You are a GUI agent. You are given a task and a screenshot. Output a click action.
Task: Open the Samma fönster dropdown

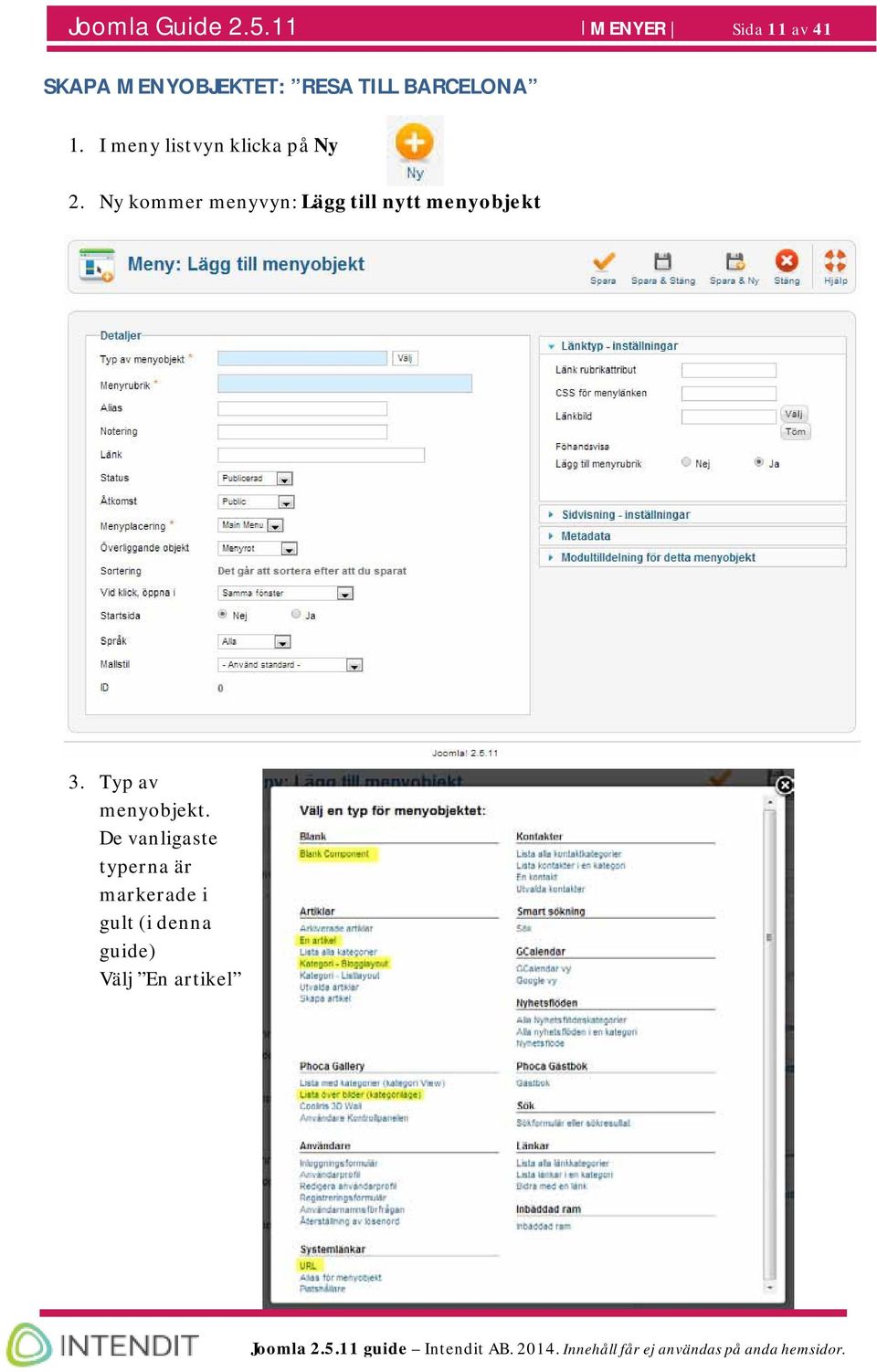click(x=286, y=593)
